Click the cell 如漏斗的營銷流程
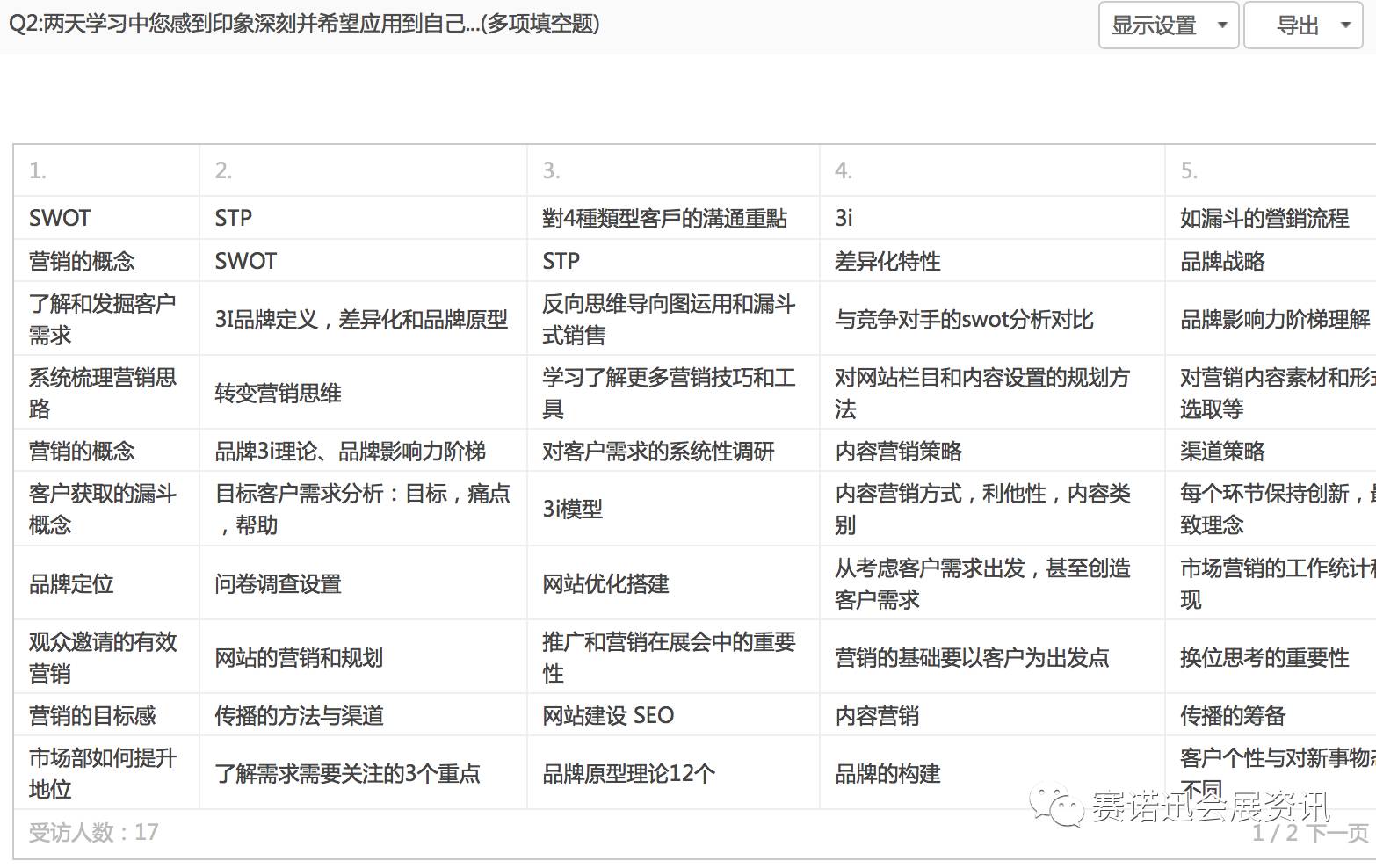 click(x=1271, y=218)
